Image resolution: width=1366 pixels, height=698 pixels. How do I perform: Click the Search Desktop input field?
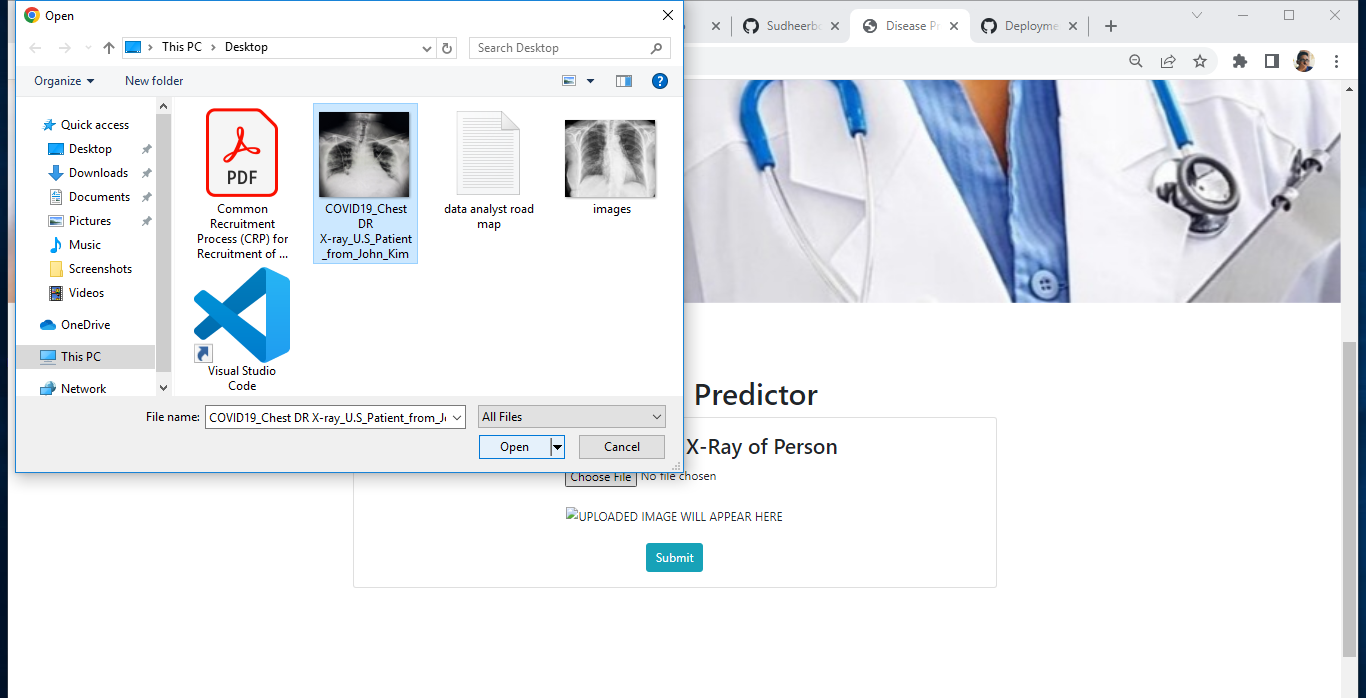(560, 47)
